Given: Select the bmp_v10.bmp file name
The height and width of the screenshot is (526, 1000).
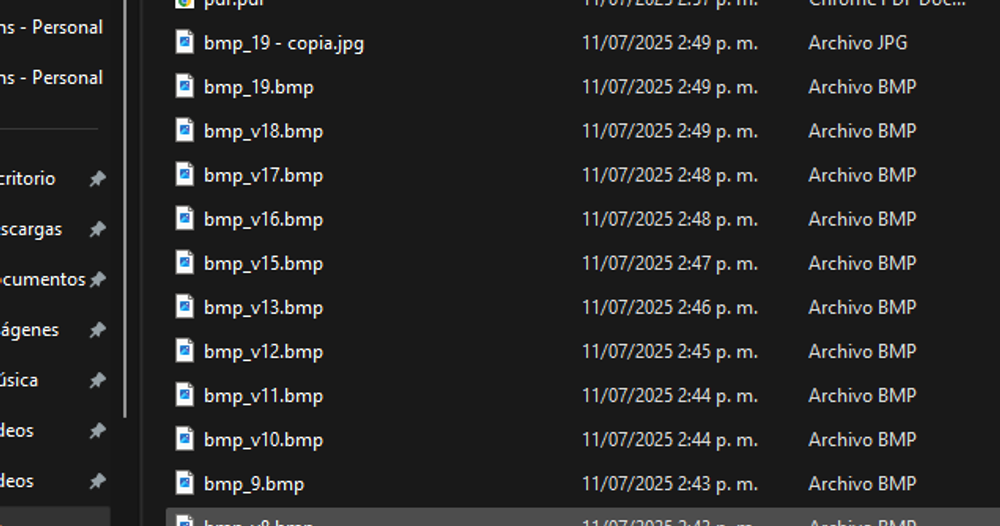Looking at the screenshot, I should point(263,439).
